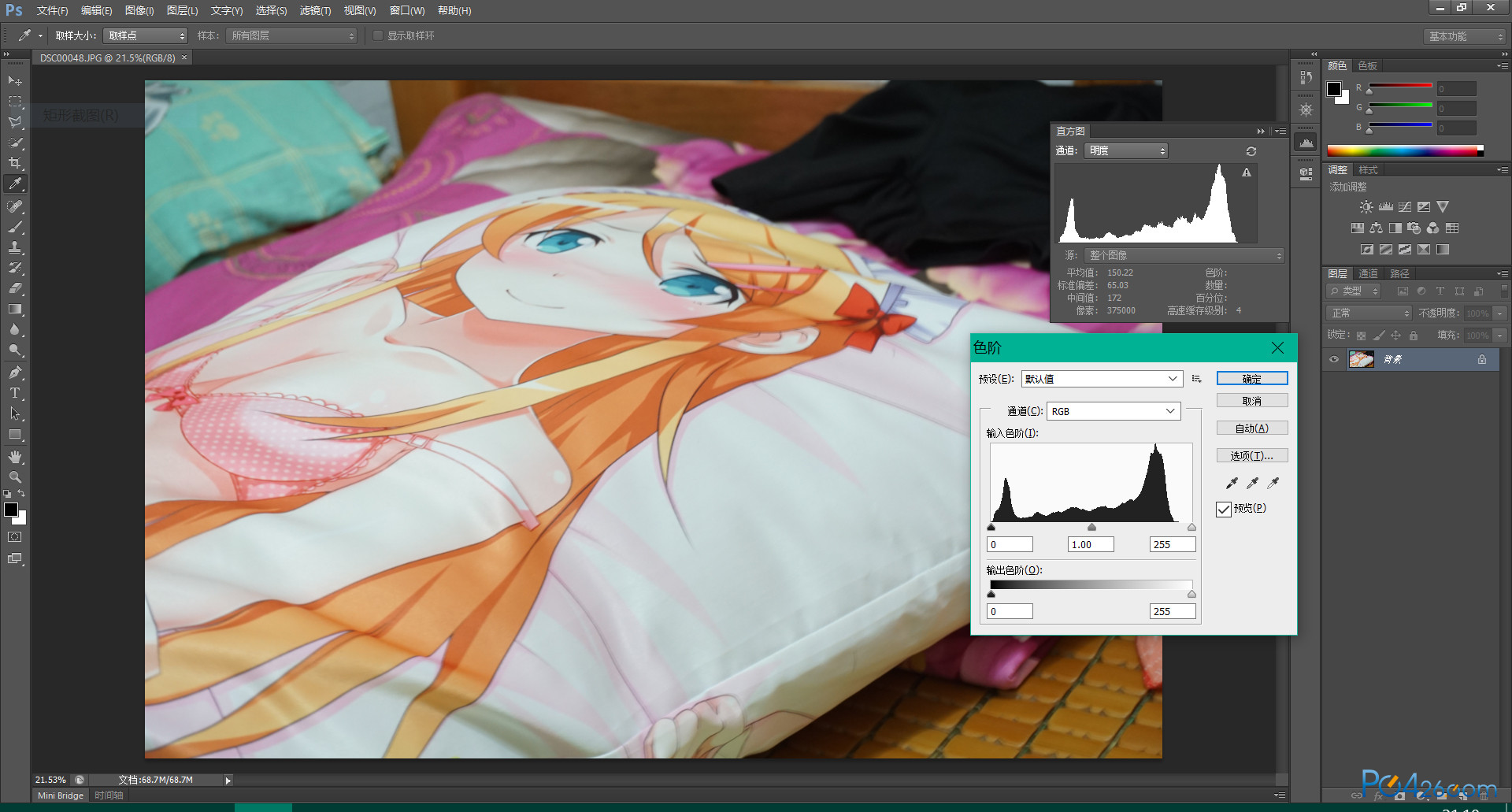This screenshot has width=1512, height=812.
Task: Add a Brightness/Contrast adjustment
Action: click(1366, 207)
